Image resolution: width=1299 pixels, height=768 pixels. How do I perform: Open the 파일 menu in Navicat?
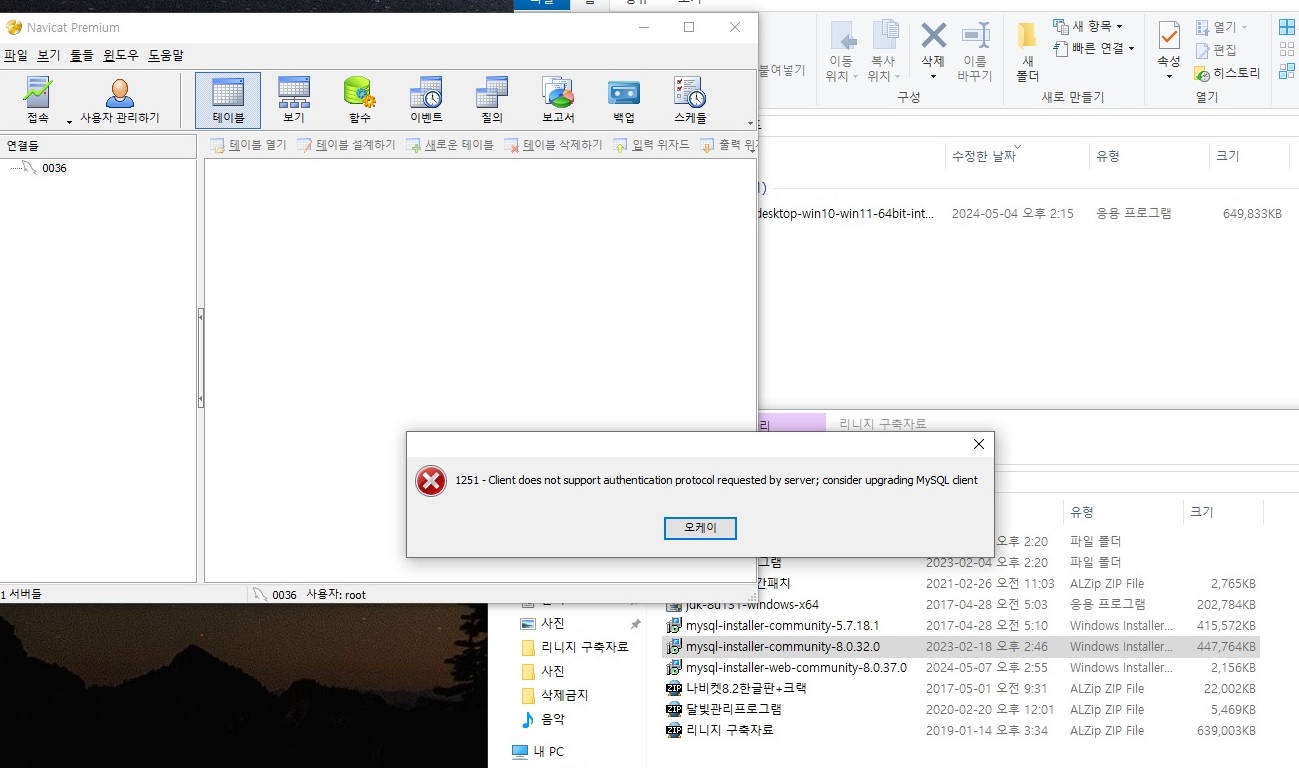click(15, 55)
